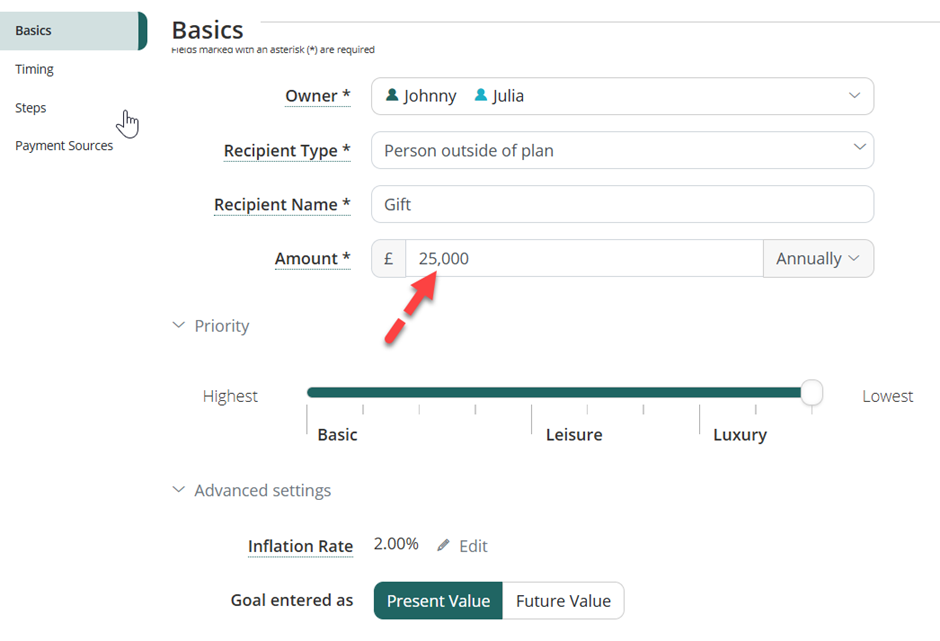
Task: Click the Julia person icon in Owner
Action: click(x=481, y=96)
